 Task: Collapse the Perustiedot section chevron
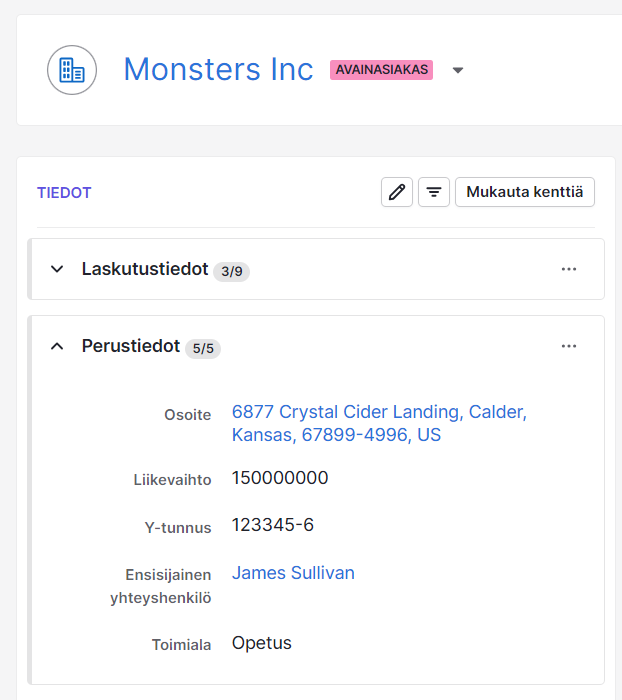pyautogui.click(x=57, y=346)
